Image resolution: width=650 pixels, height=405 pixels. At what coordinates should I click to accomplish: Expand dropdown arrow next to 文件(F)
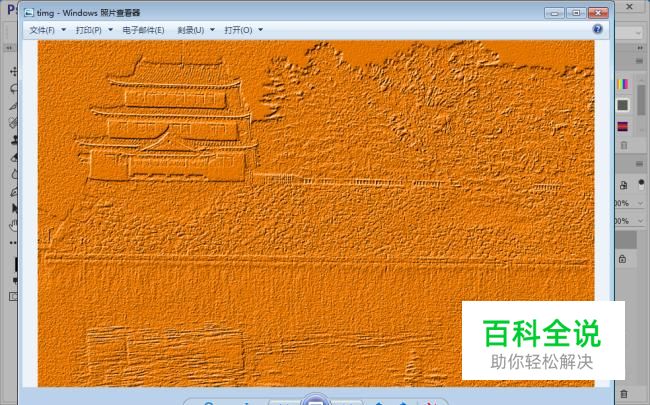point(63,30)
